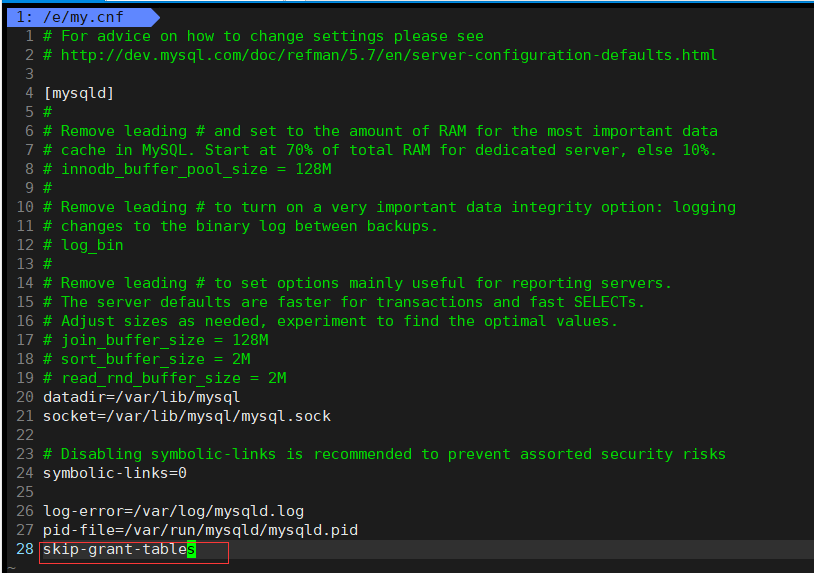The image size is (814, 573).
Task: Click the dev.mysql.com documentation URL
Action: [389, 55]
